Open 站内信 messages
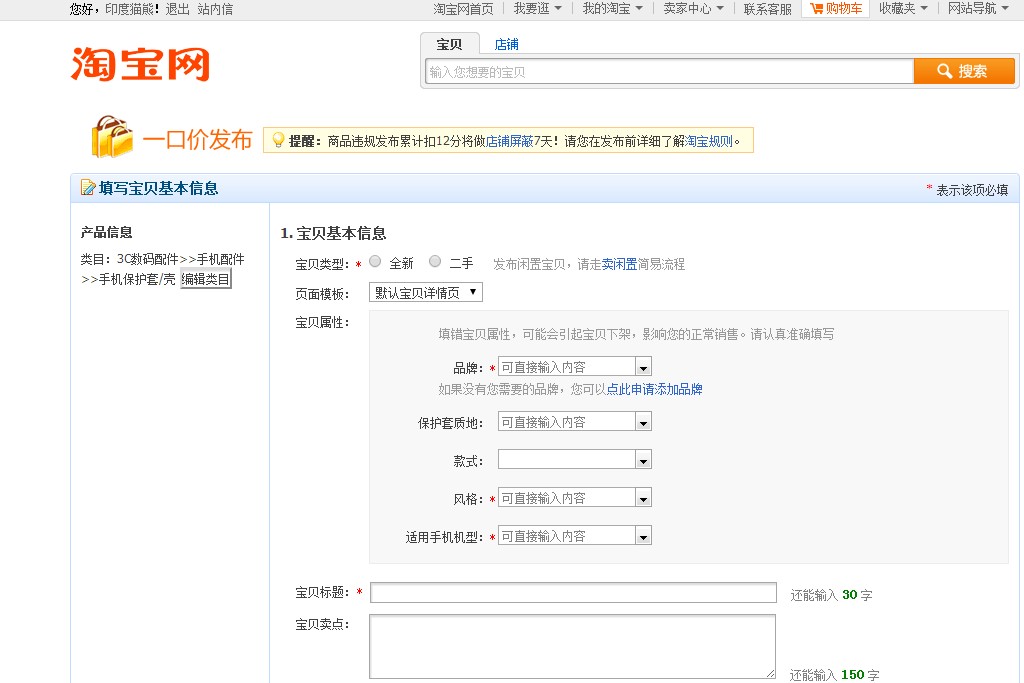This screenshot has height=683, width=1024. 215,9
